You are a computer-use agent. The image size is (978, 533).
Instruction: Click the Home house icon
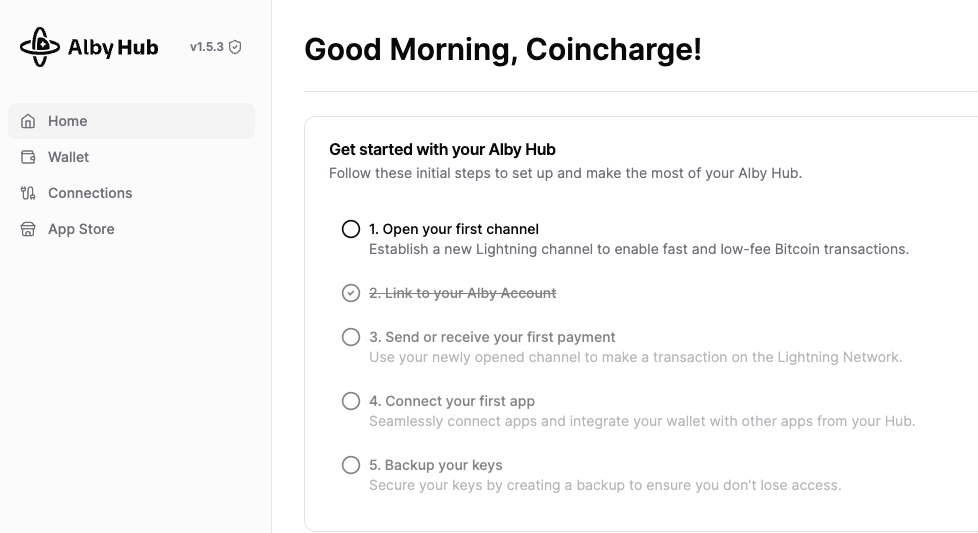coord(28,121)
